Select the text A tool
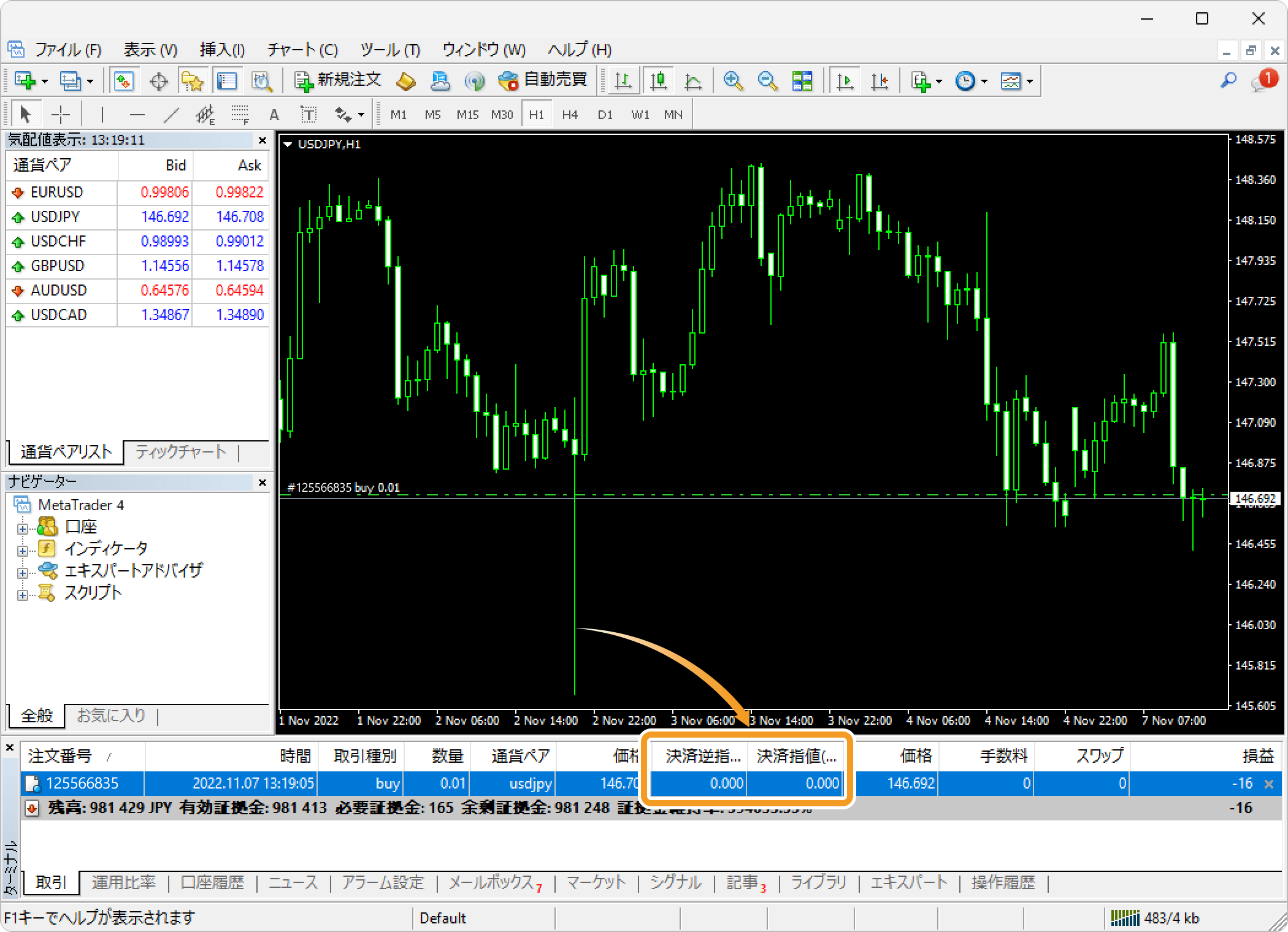 pos(274,115)
